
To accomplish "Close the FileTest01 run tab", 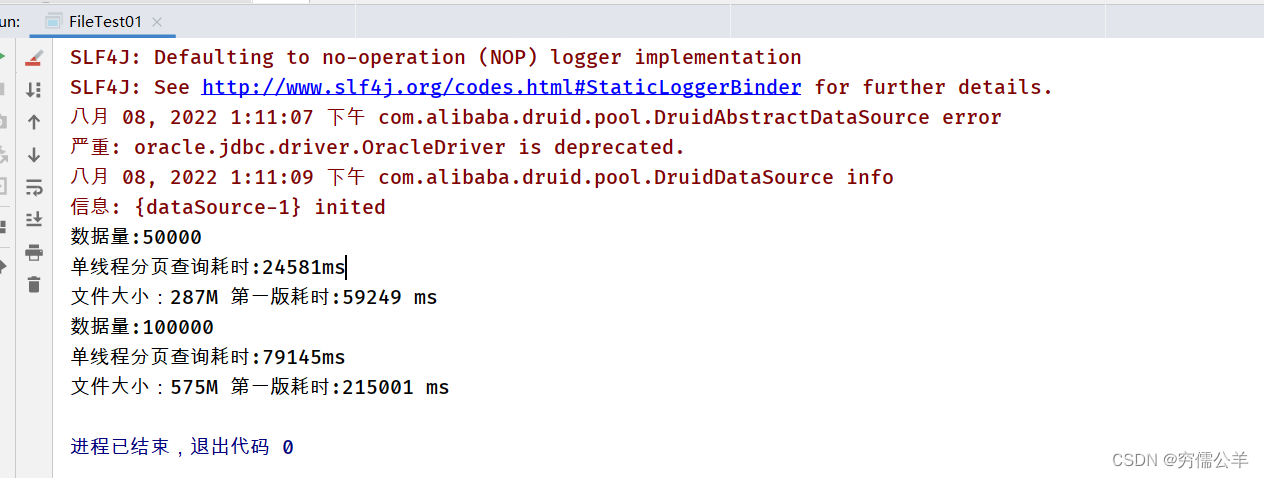I will (x=157, y=22).
